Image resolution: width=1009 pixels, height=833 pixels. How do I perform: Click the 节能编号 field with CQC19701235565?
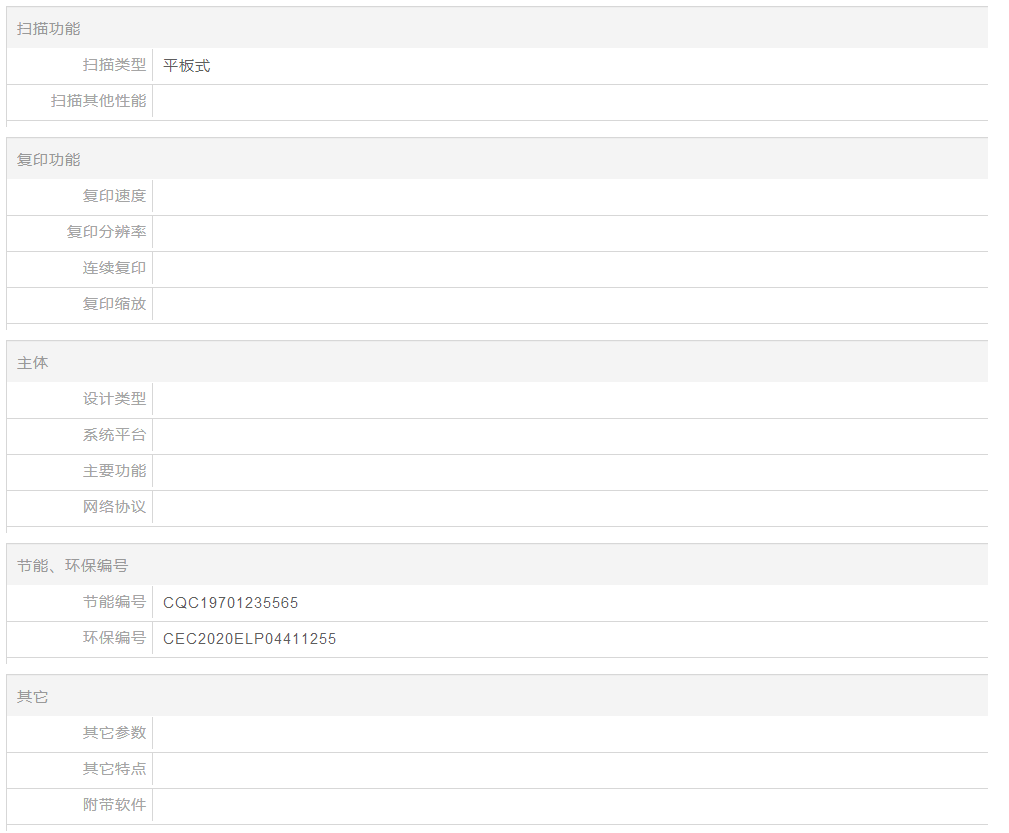569,603
